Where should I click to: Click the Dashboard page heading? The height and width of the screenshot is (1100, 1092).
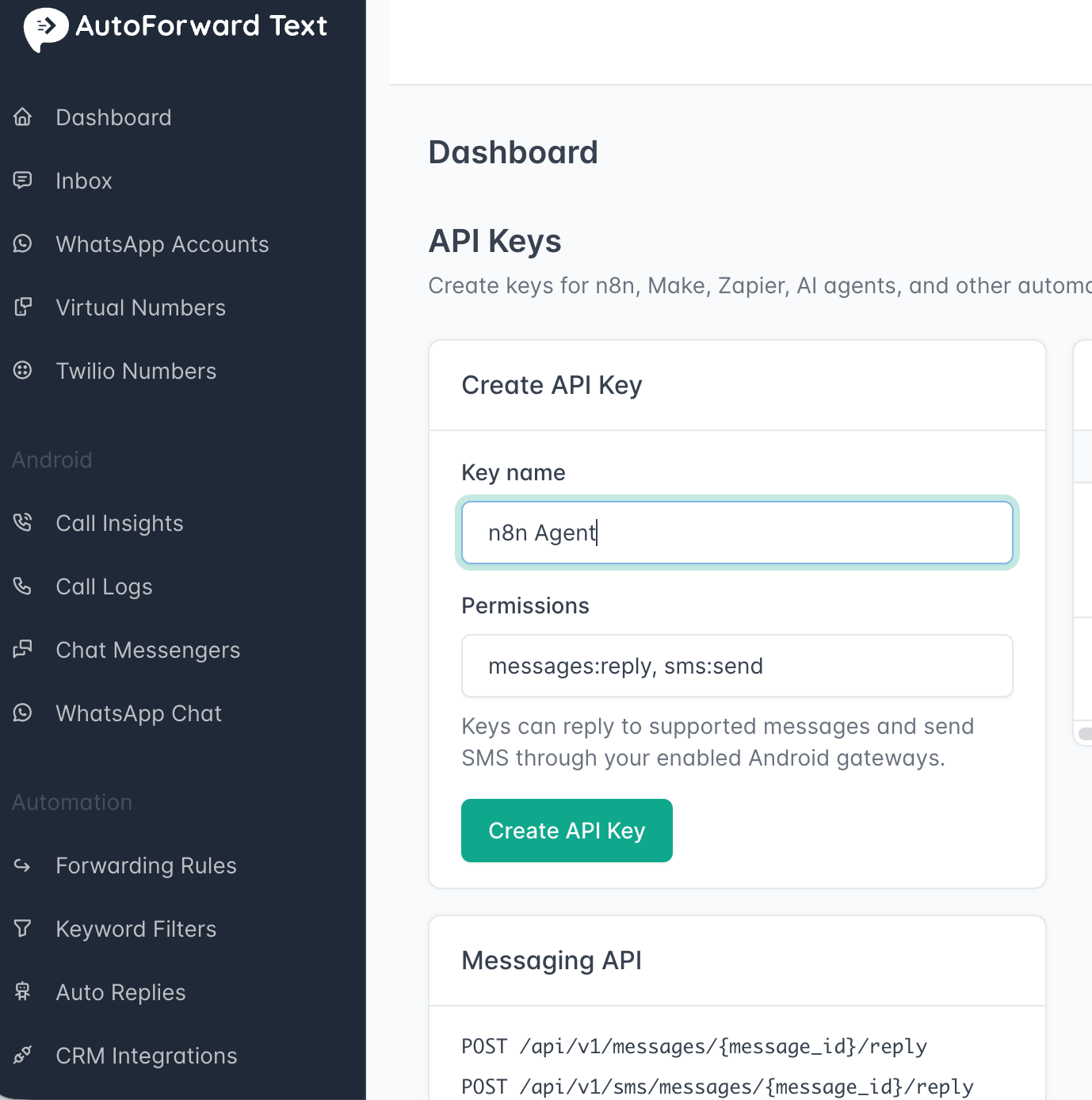(514, 152)
